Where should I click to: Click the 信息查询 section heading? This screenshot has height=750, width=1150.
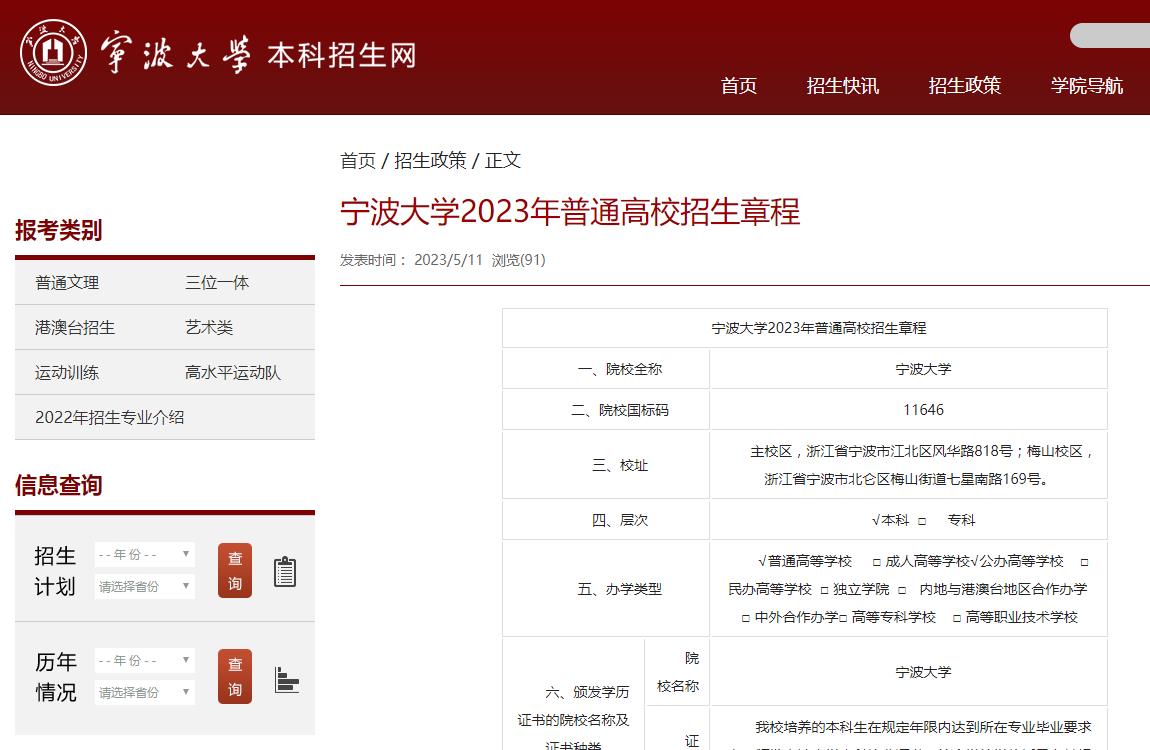pos(59,485)
